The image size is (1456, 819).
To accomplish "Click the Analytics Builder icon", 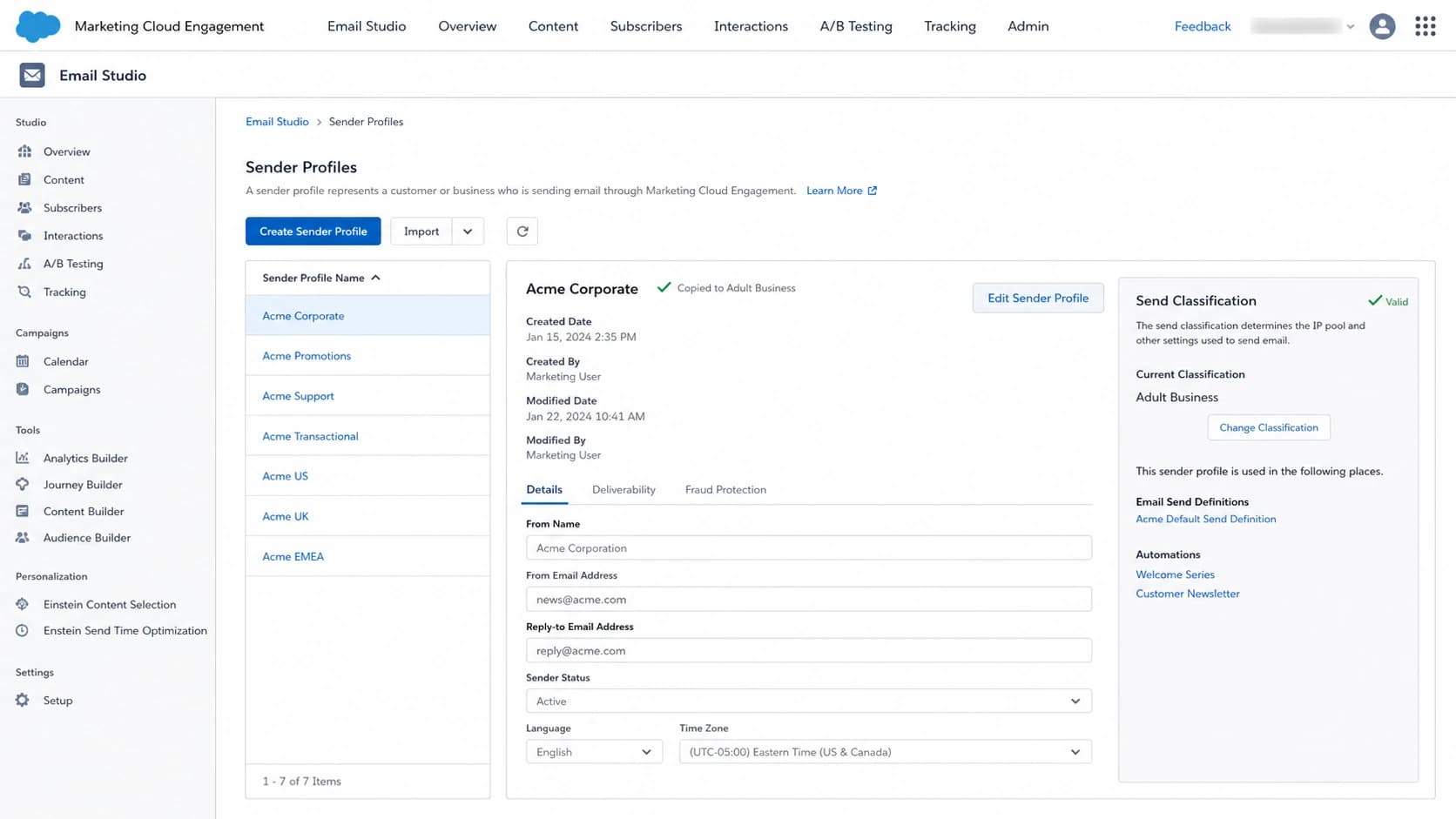I will coord(23,458).
